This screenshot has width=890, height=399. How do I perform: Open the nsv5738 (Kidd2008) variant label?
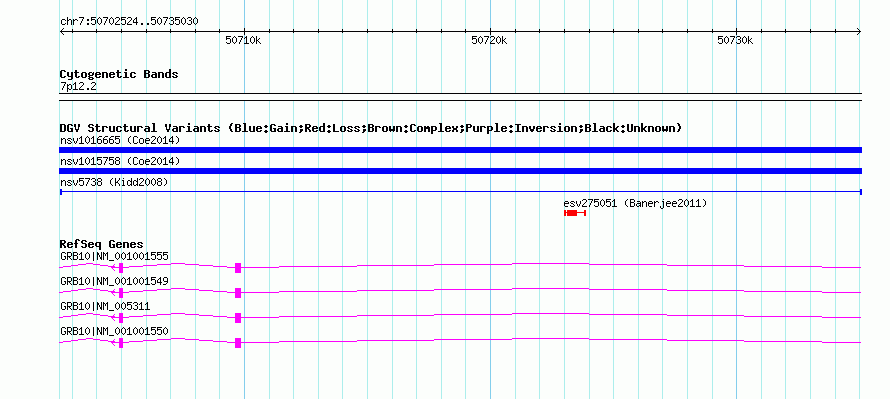[x=114, y=182]
